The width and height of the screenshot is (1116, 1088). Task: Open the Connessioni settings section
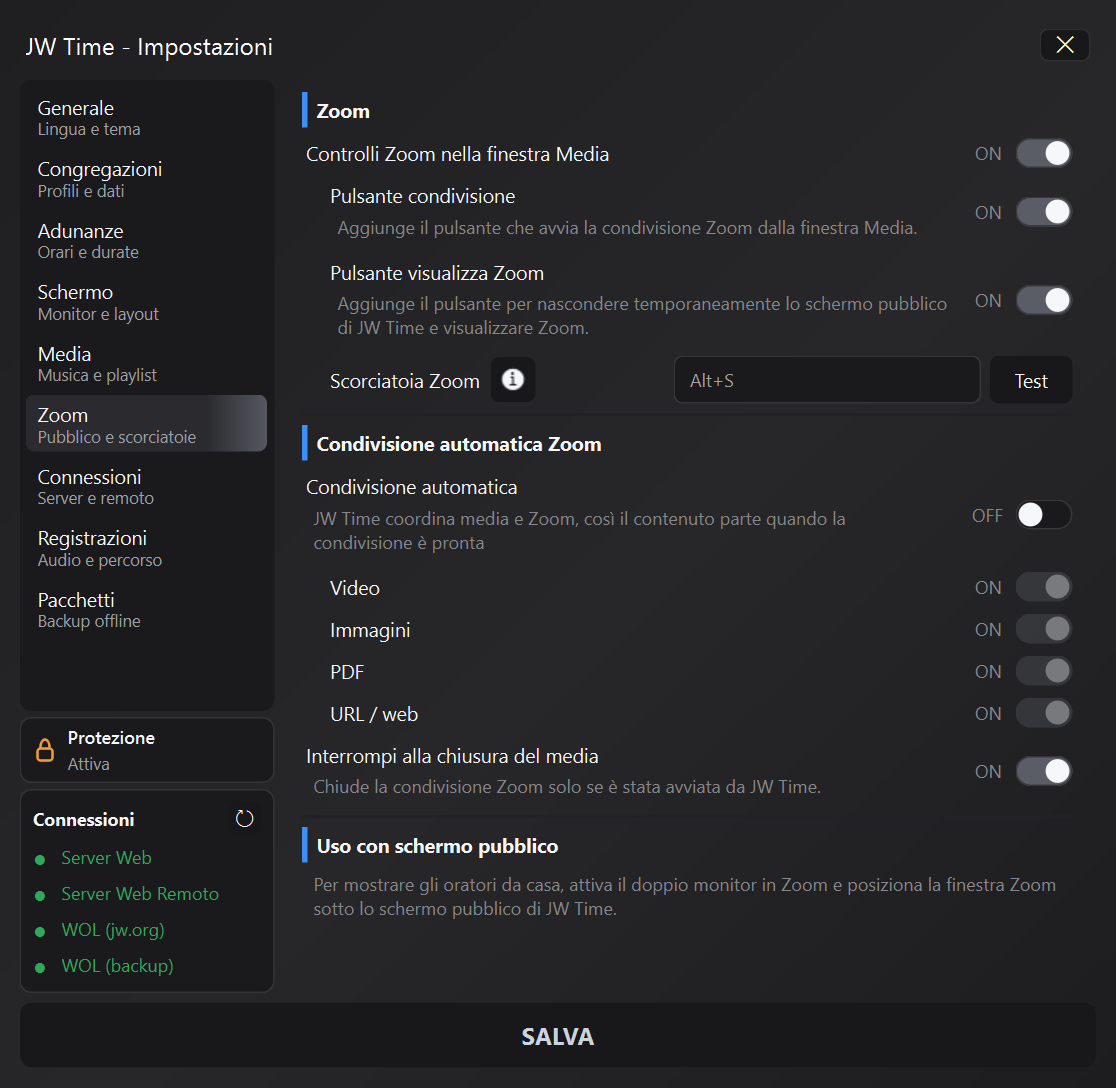coord(147,487)
